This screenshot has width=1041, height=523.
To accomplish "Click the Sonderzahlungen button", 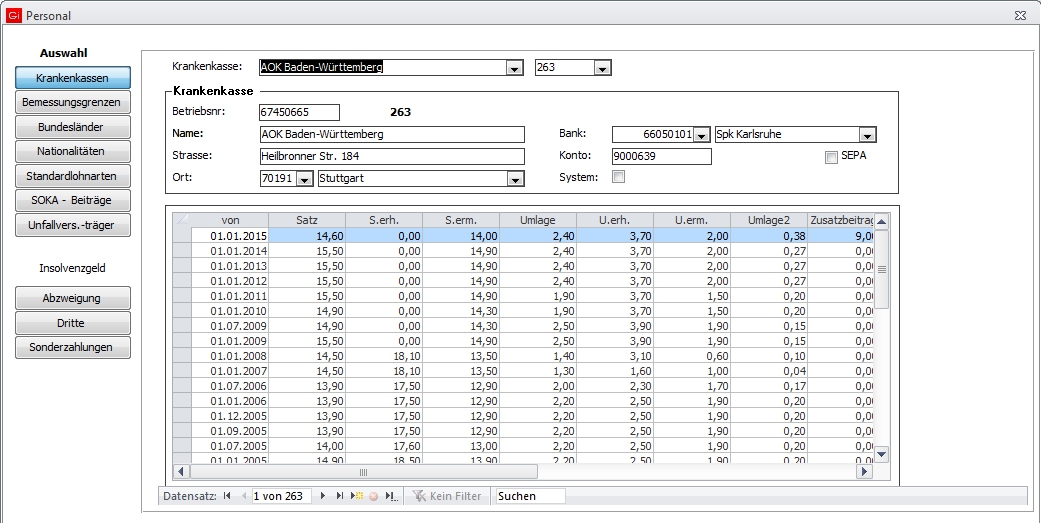I will pyautogui.click(x=73, y=347).
